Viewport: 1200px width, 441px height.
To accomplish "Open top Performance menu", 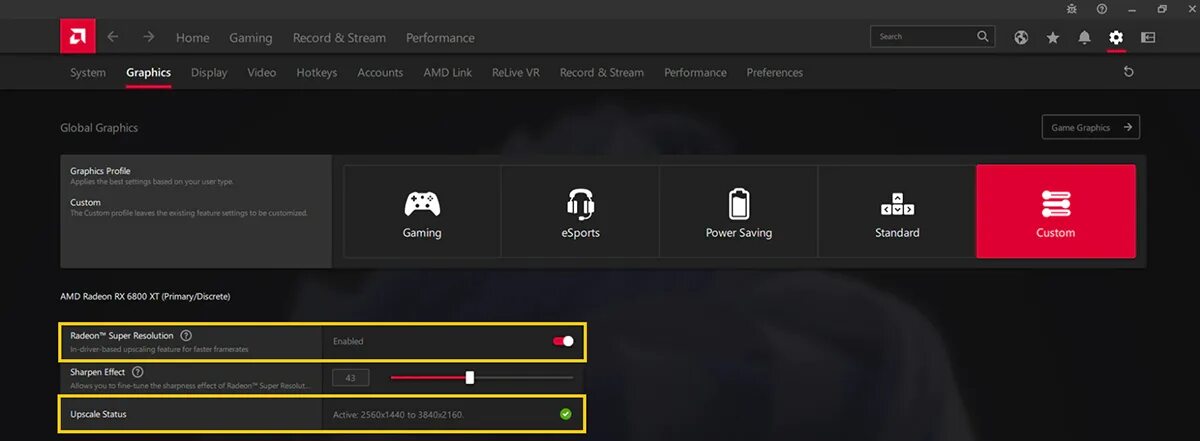I will (440, 38).
